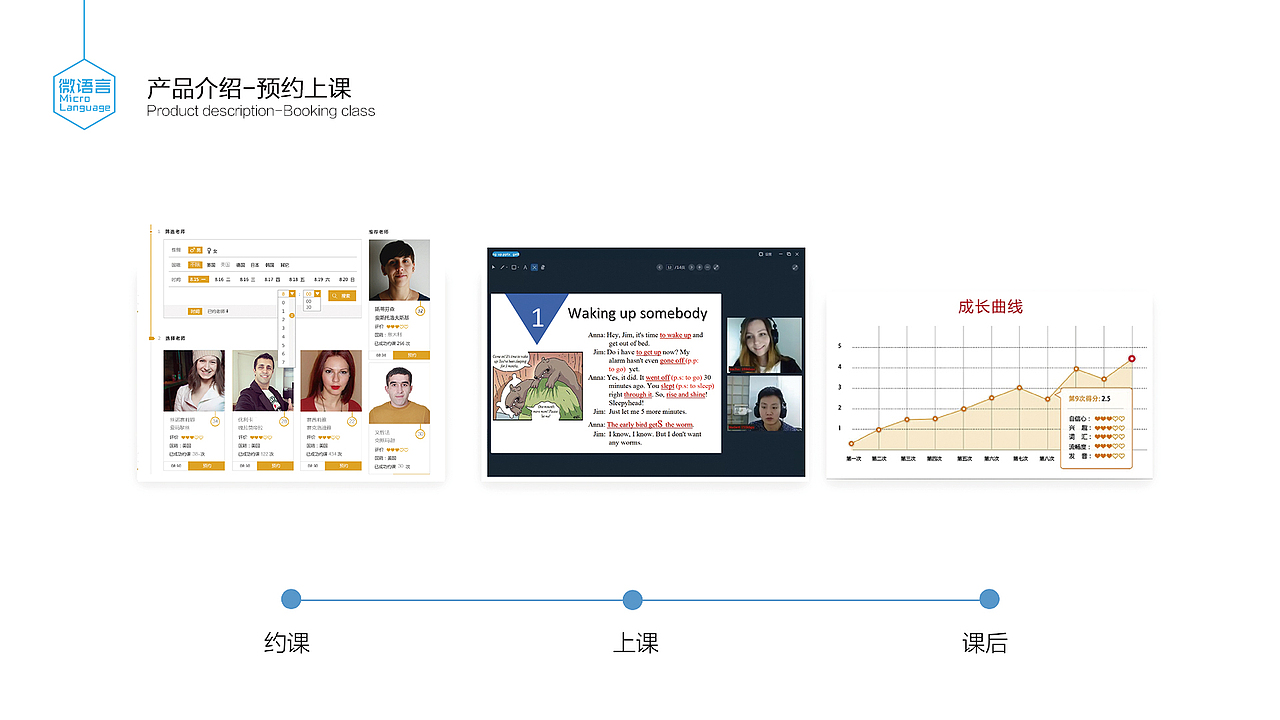Image resolution: width=1280 pixels, height=720 pixels.
Task: Book the teacher with number 28 badge
Action: (275, 465)
